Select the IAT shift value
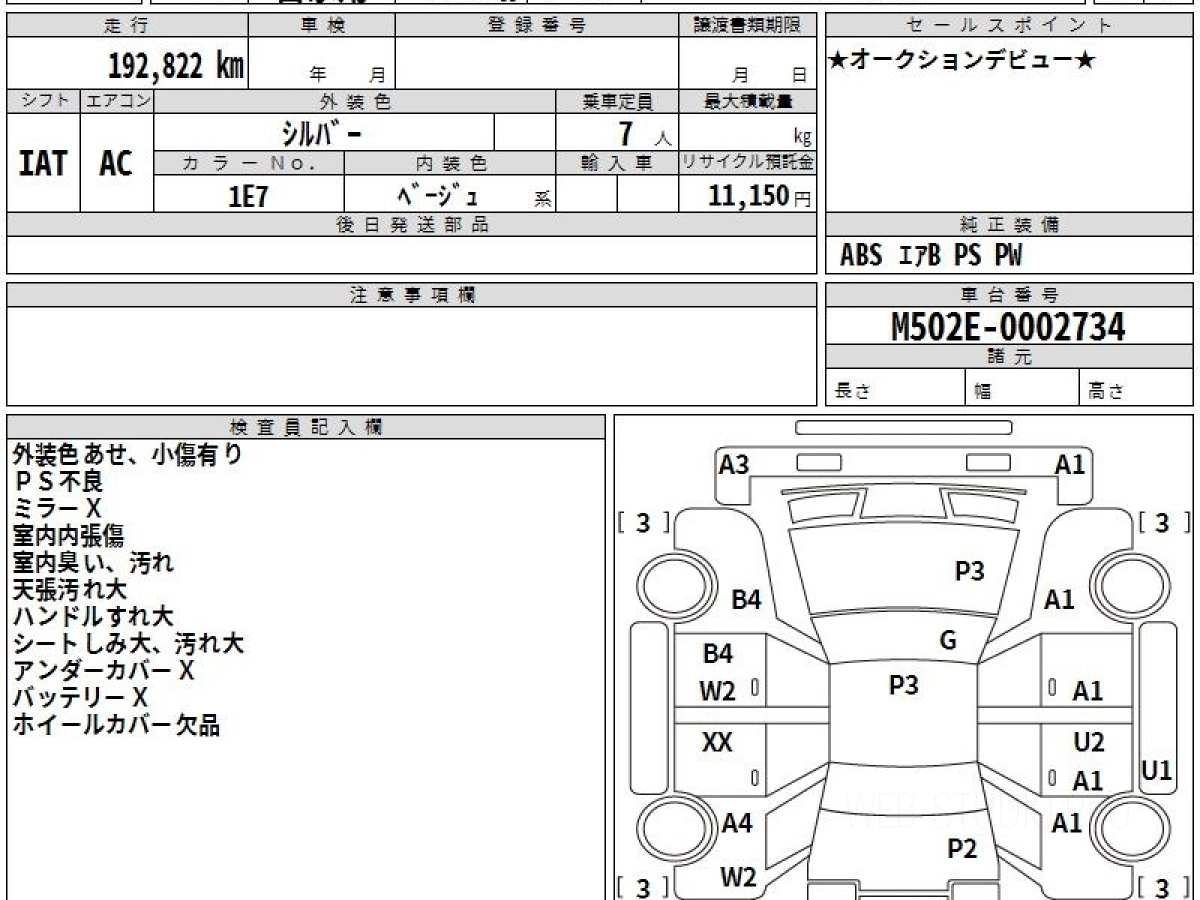This screenshot has height=900, width=1200. (x=43, y=163)
